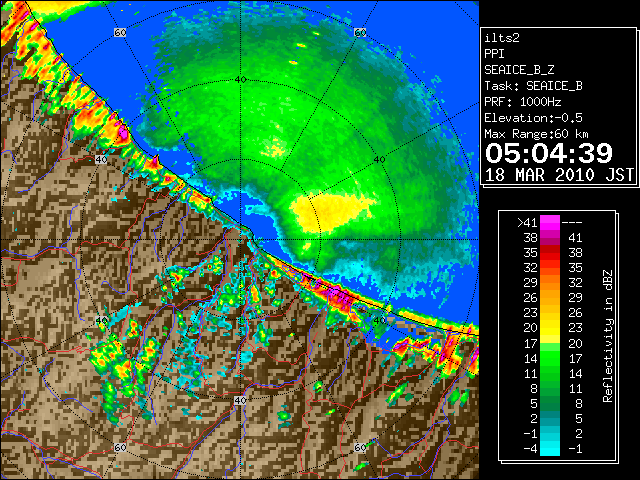Select the date 18 MAR 2010 JST
This screenshot has height=480, width=640.
click(559, 175)
